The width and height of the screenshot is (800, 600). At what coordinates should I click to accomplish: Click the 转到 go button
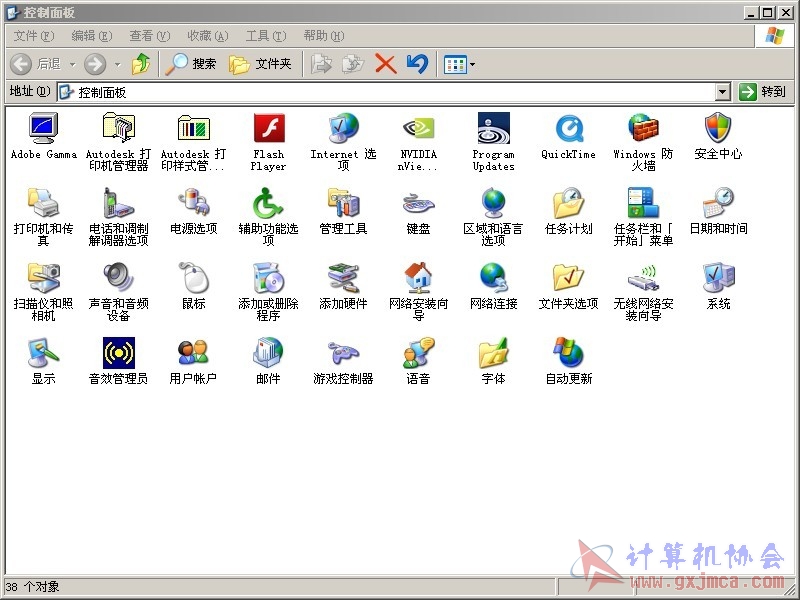(x=762, y=92)
